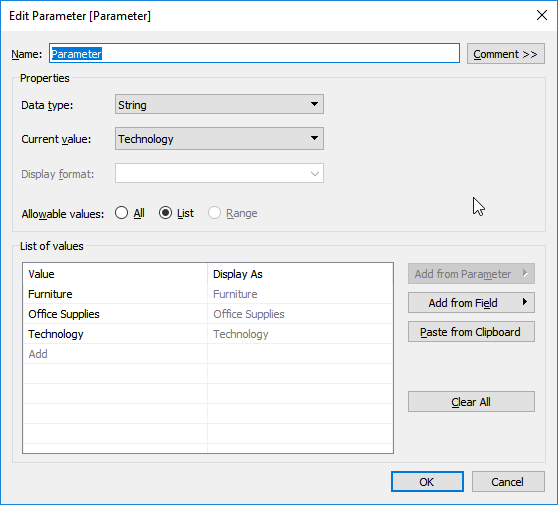Screen dimensions: 558x505
Task: Close the Edit Parameter dialog
Action: click(542, 15)
